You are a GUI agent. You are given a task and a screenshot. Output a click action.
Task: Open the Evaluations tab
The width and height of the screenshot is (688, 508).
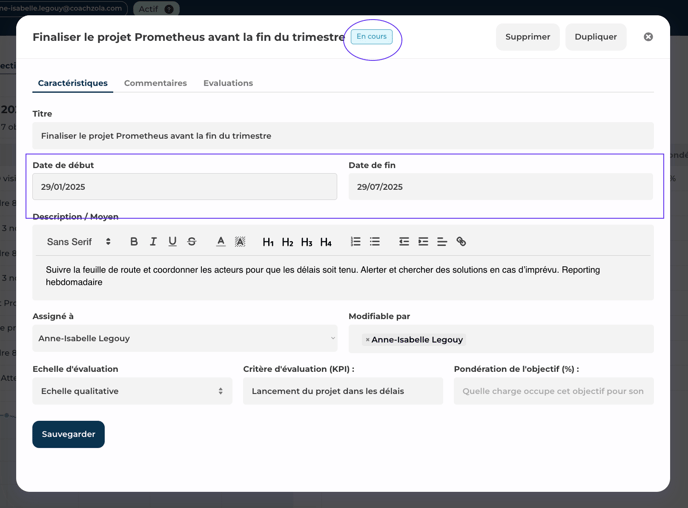pos(228,83)
